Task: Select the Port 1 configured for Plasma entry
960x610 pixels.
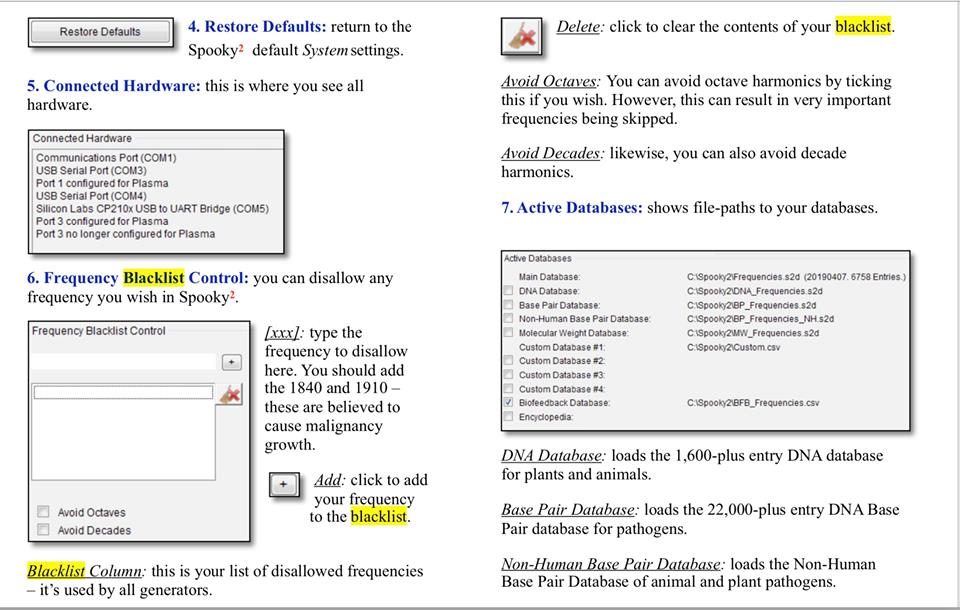Action: [102, 184]
